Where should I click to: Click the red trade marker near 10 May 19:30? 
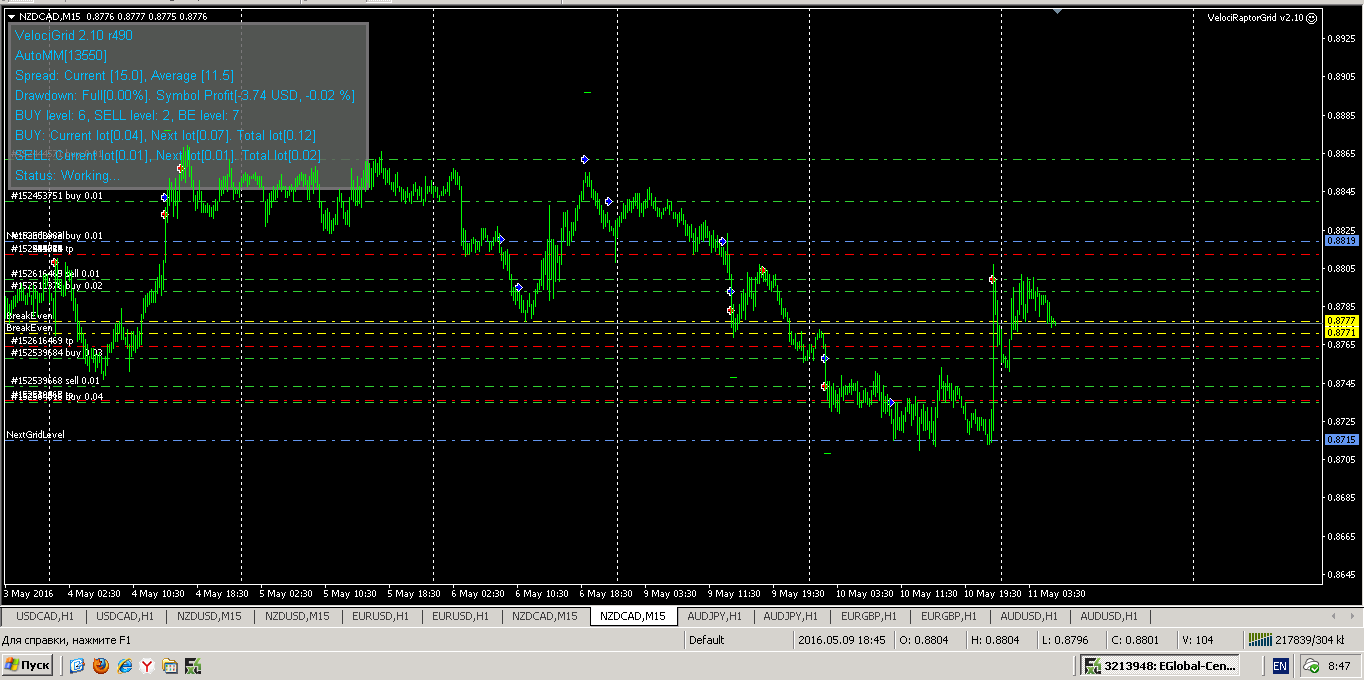[993, 280]
